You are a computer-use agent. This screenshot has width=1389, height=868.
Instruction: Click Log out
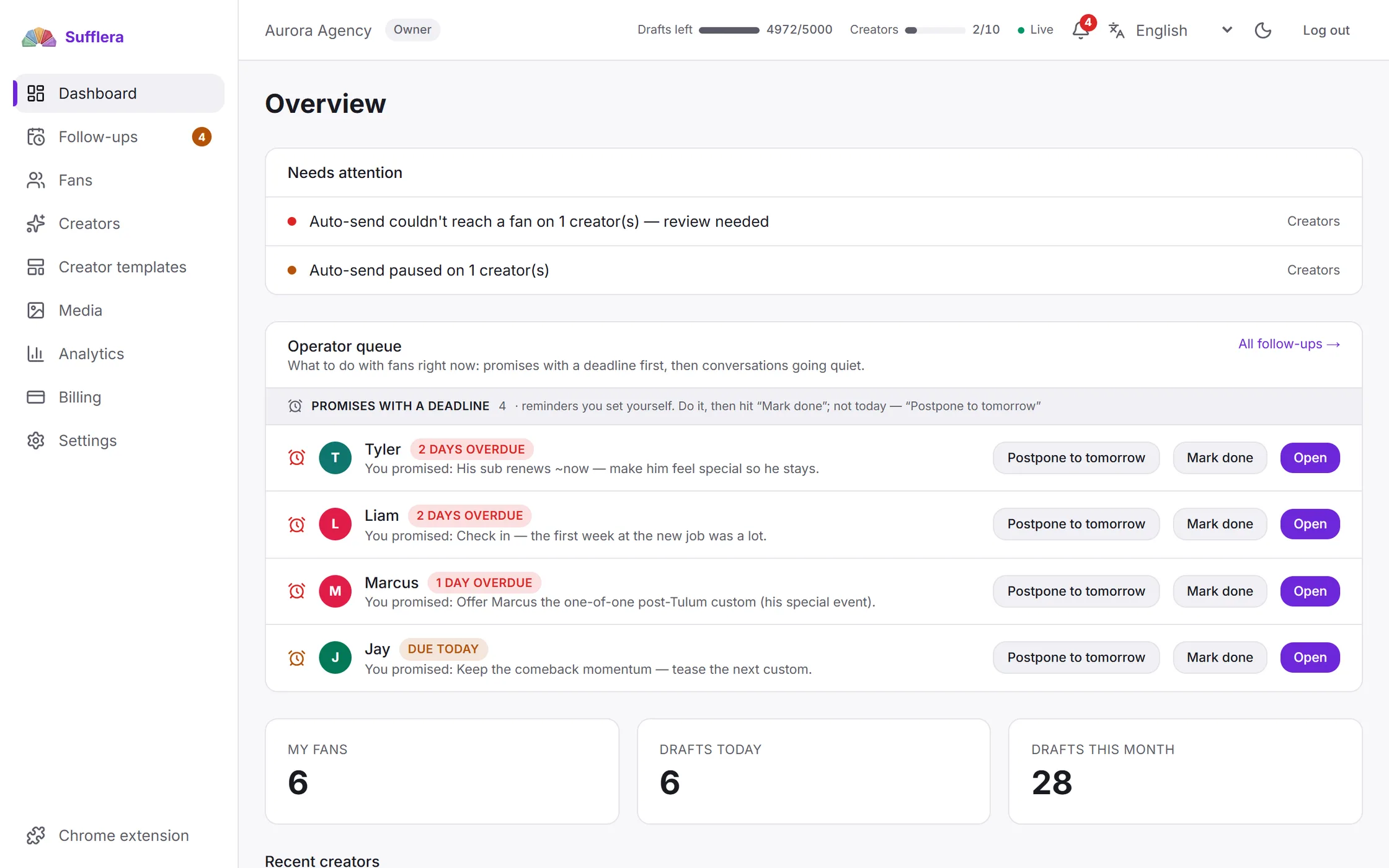[1326, 30]
